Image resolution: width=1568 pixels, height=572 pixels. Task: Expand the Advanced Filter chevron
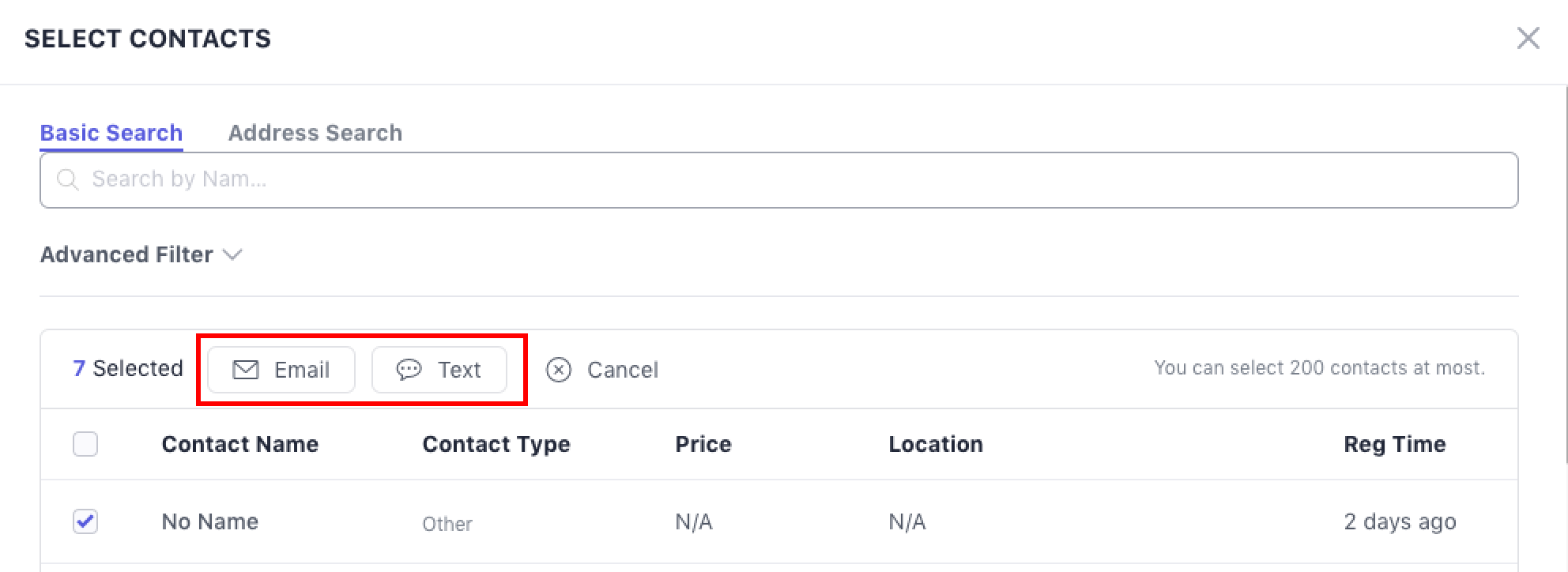[x=232, y=254]
